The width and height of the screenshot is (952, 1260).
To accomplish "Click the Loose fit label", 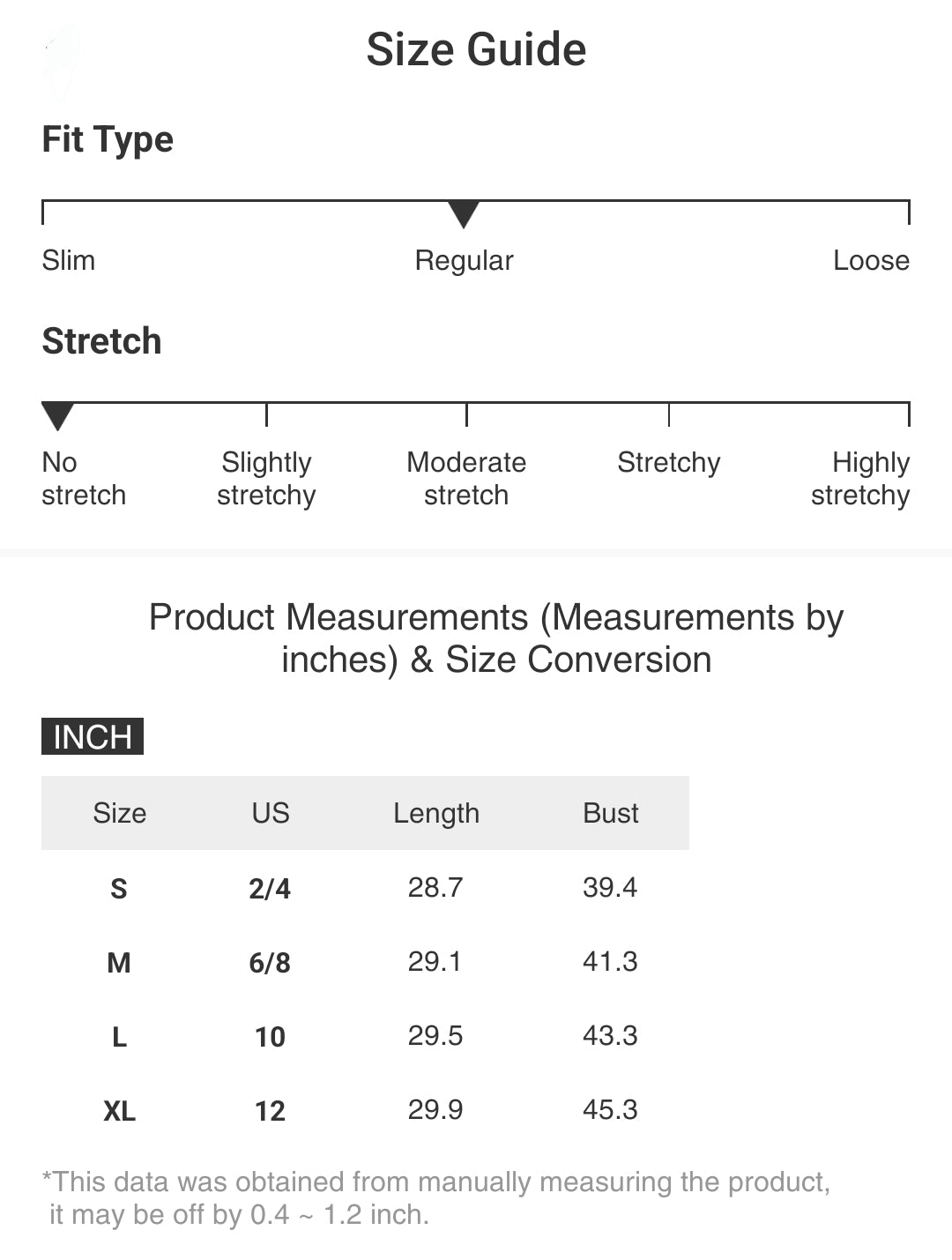I will [871, 260].
